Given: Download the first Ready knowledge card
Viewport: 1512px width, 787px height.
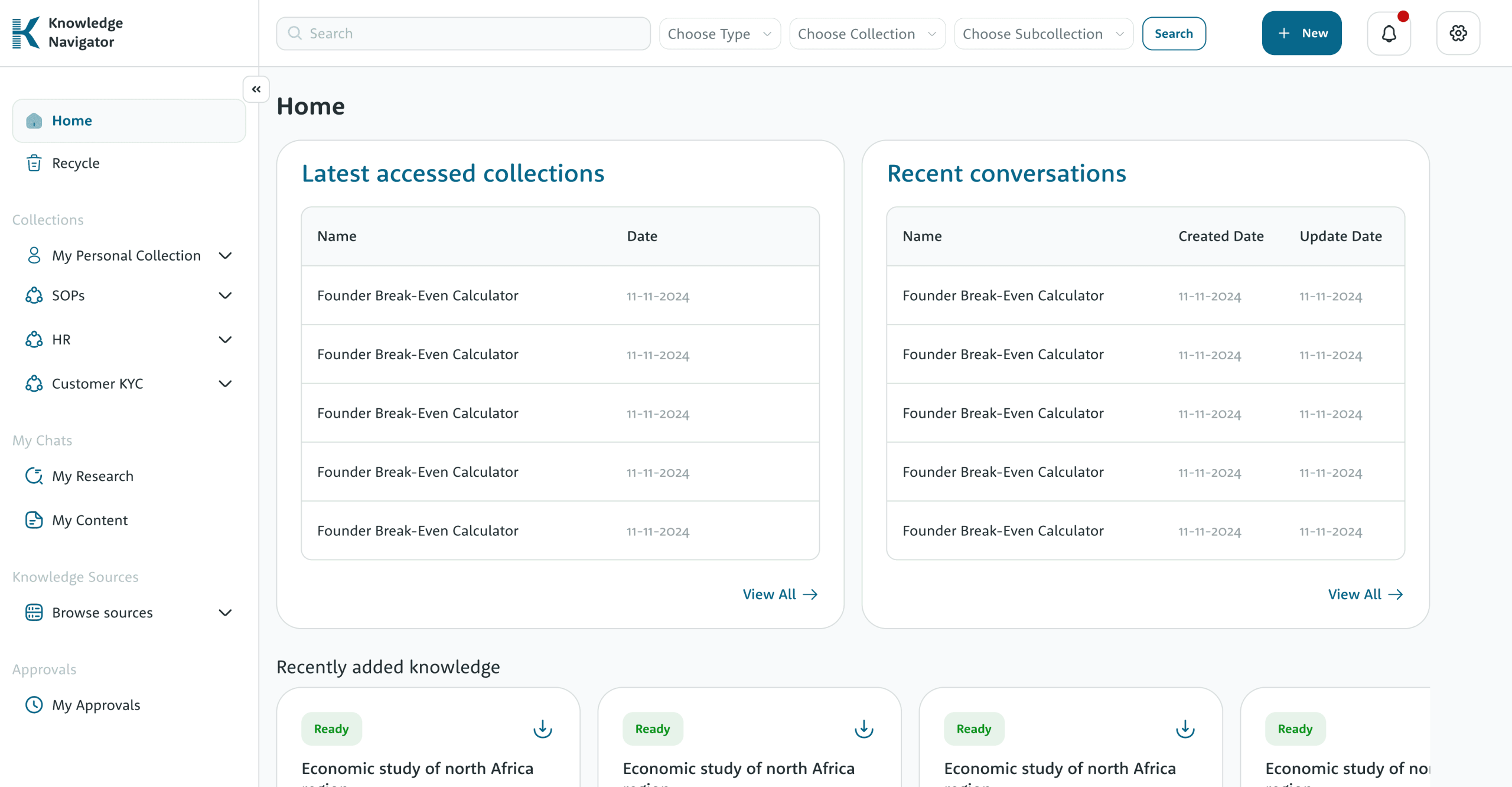Looking at the screenshot, I should (x=542, y=729).
